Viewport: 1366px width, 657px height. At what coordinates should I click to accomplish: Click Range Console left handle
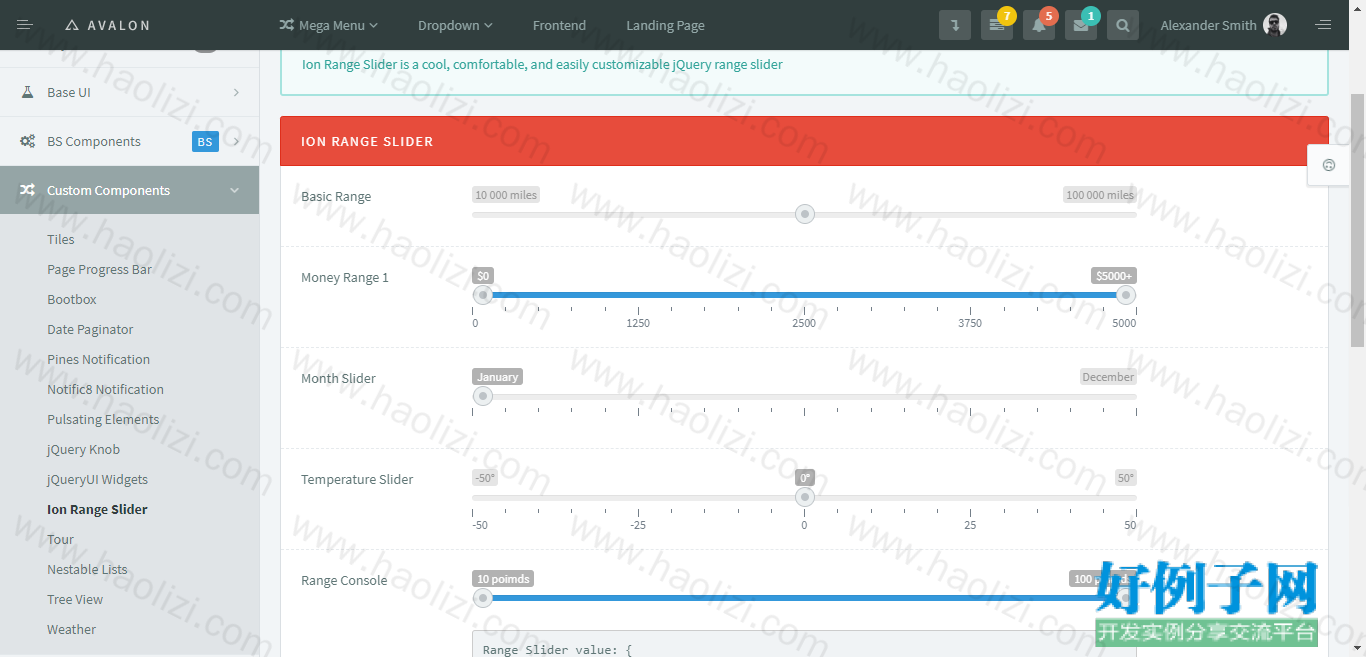click(x=483, y=598)
